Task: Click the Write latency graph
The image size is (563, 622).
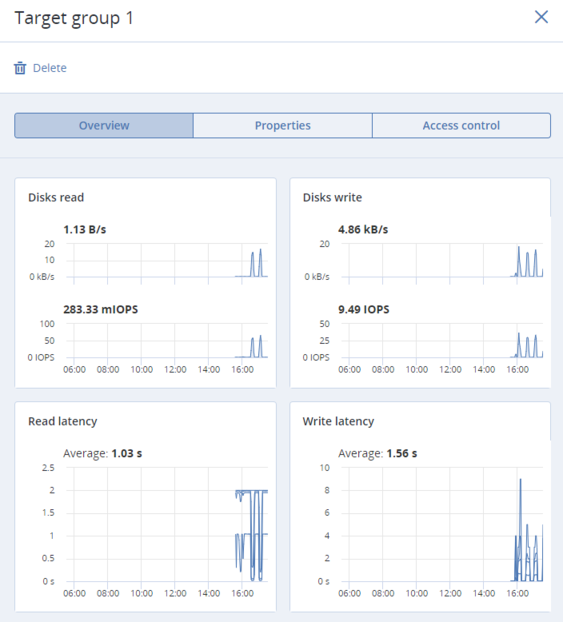Action: pos(442,524)
